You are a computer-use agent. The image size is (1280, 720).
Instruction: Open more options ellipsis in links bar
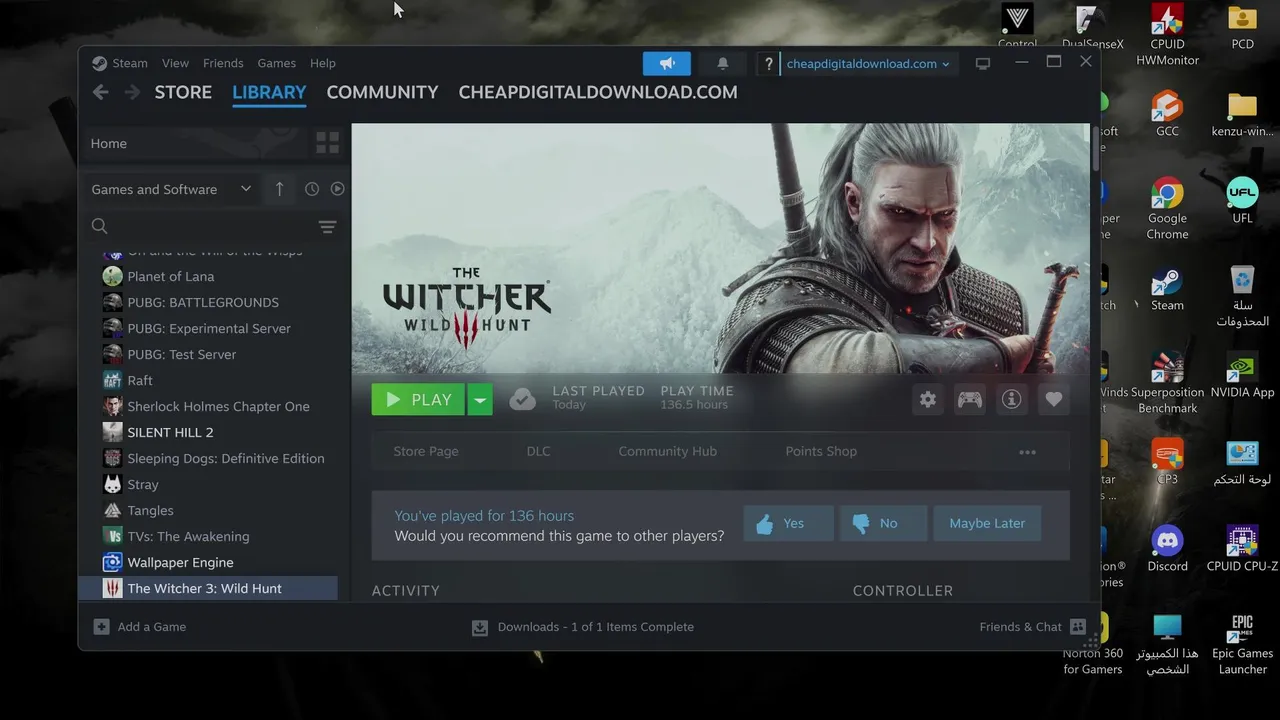coord(1027,452)
